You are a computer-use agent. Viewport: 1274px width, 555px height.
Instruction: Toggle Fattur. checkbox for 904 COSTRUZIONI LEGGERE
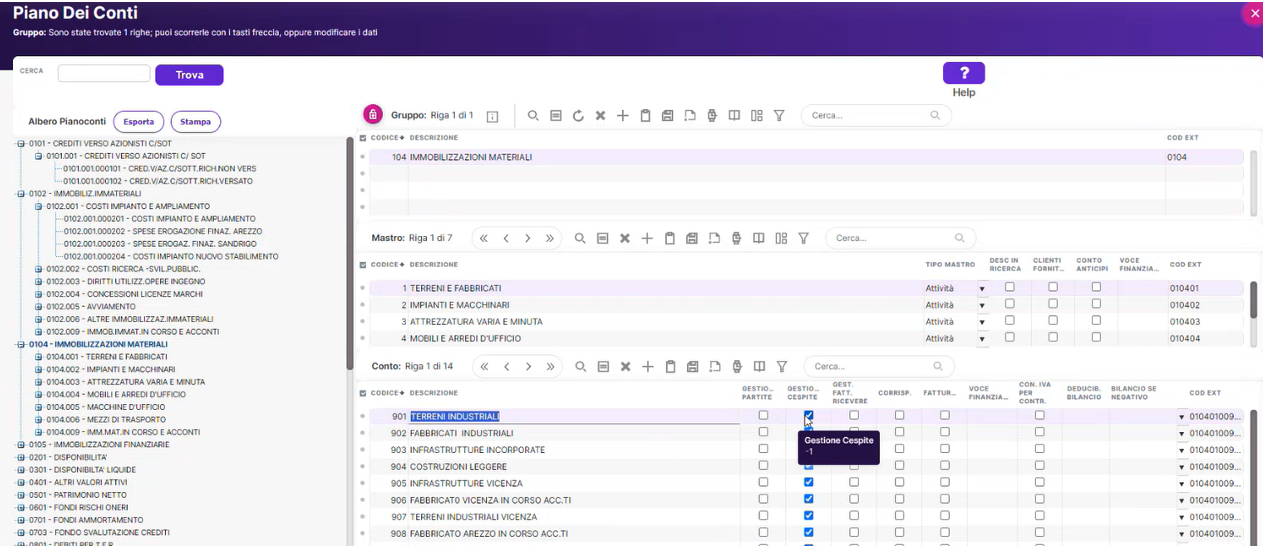945,465
